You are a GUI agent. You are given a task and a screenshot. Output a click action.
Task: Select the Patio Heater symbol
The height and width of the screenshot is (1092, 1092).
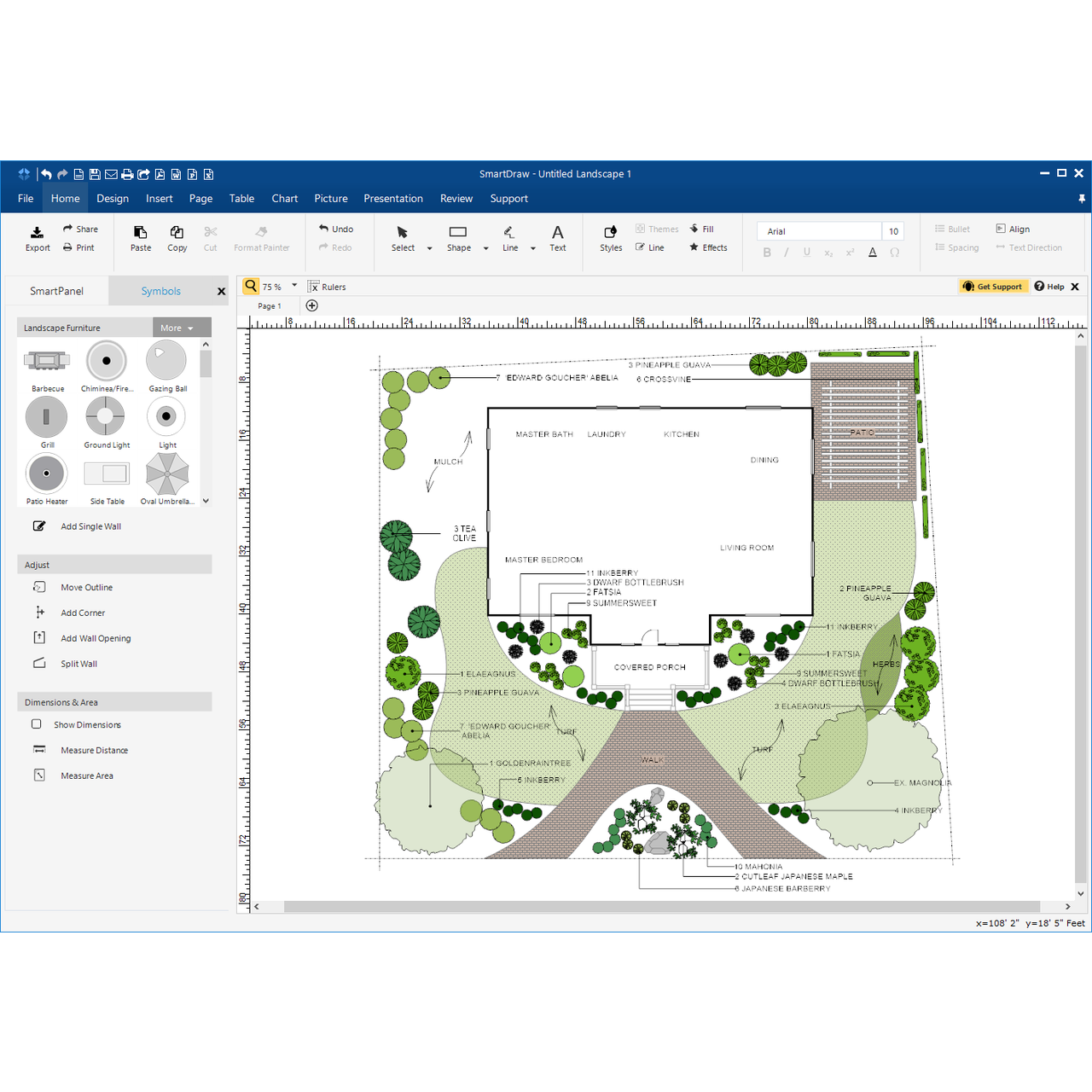point(47,473)
